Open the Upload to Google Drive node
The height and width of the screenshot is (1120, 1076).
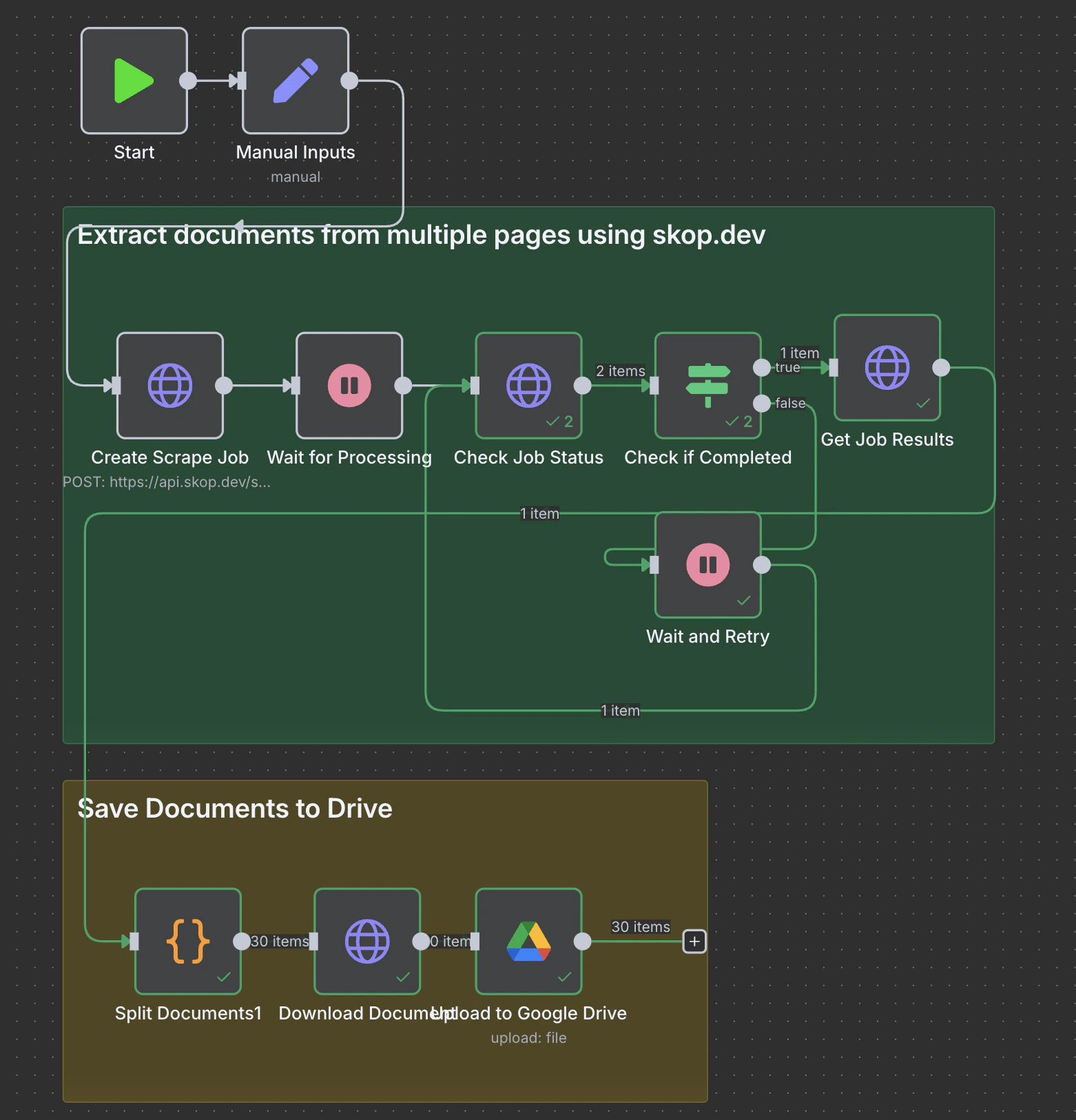point(528,941)
